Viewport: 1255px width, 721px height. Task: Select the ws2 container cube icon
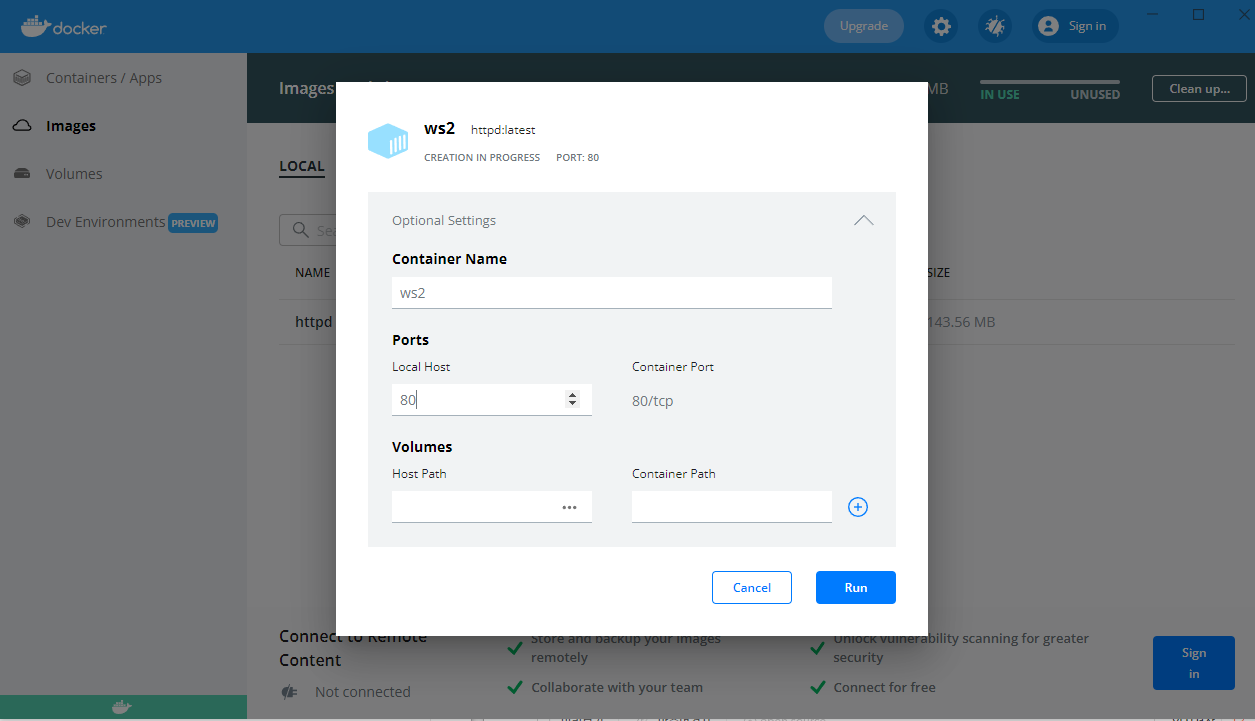pyautogui.click(x=388, y=141)
